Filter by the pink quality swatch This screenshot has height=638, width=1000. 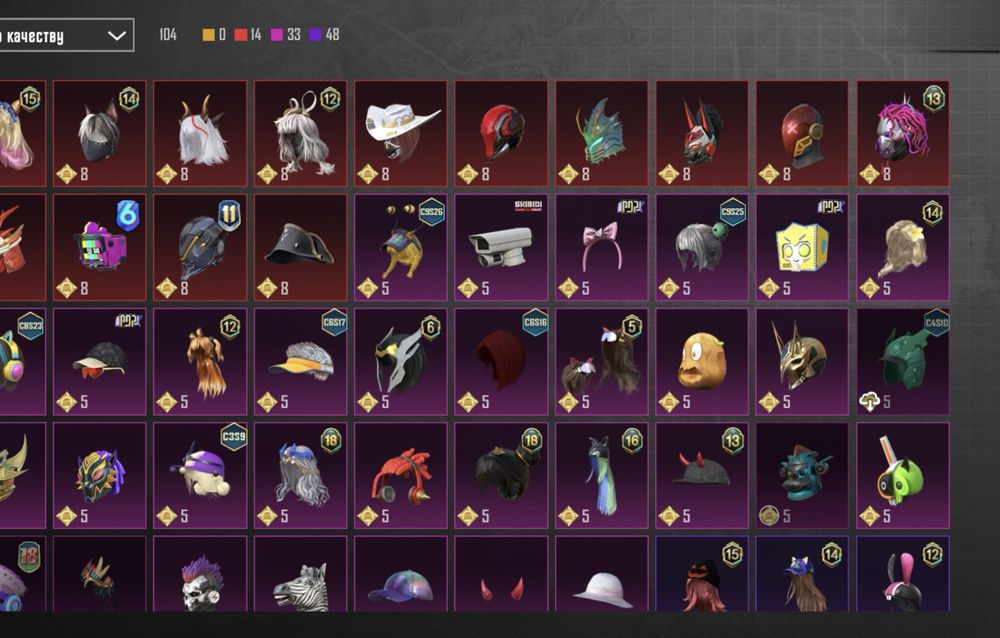click(x=277, y=35)
